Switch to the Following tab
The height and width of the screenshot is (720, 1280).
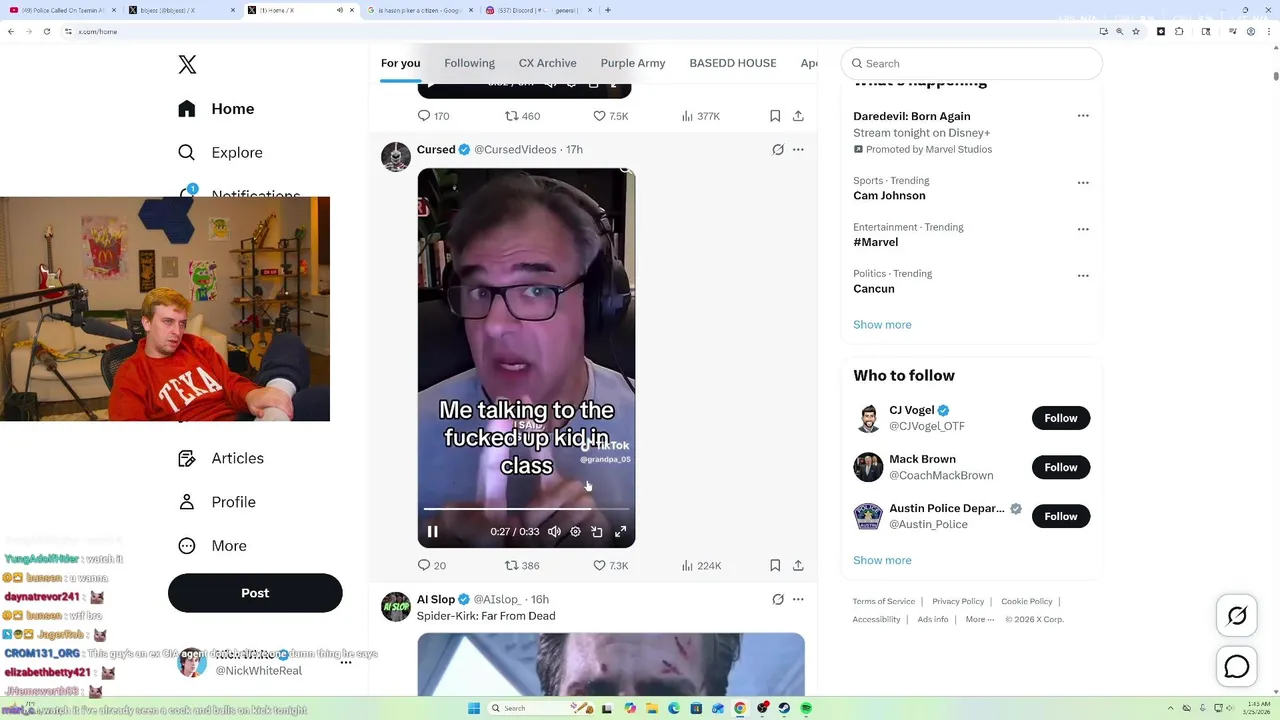pyautogui.click(x=469, y=63)
